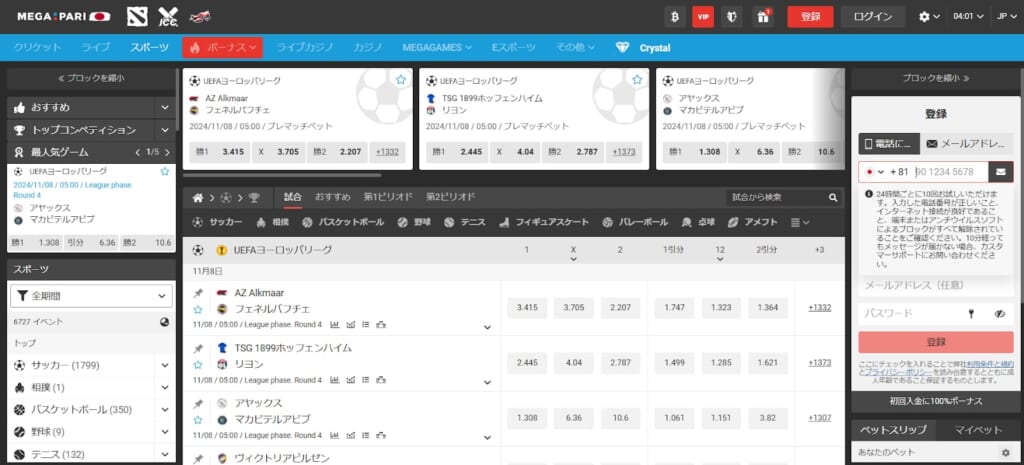Go to next popular game arrow

[x=168, y=152]
